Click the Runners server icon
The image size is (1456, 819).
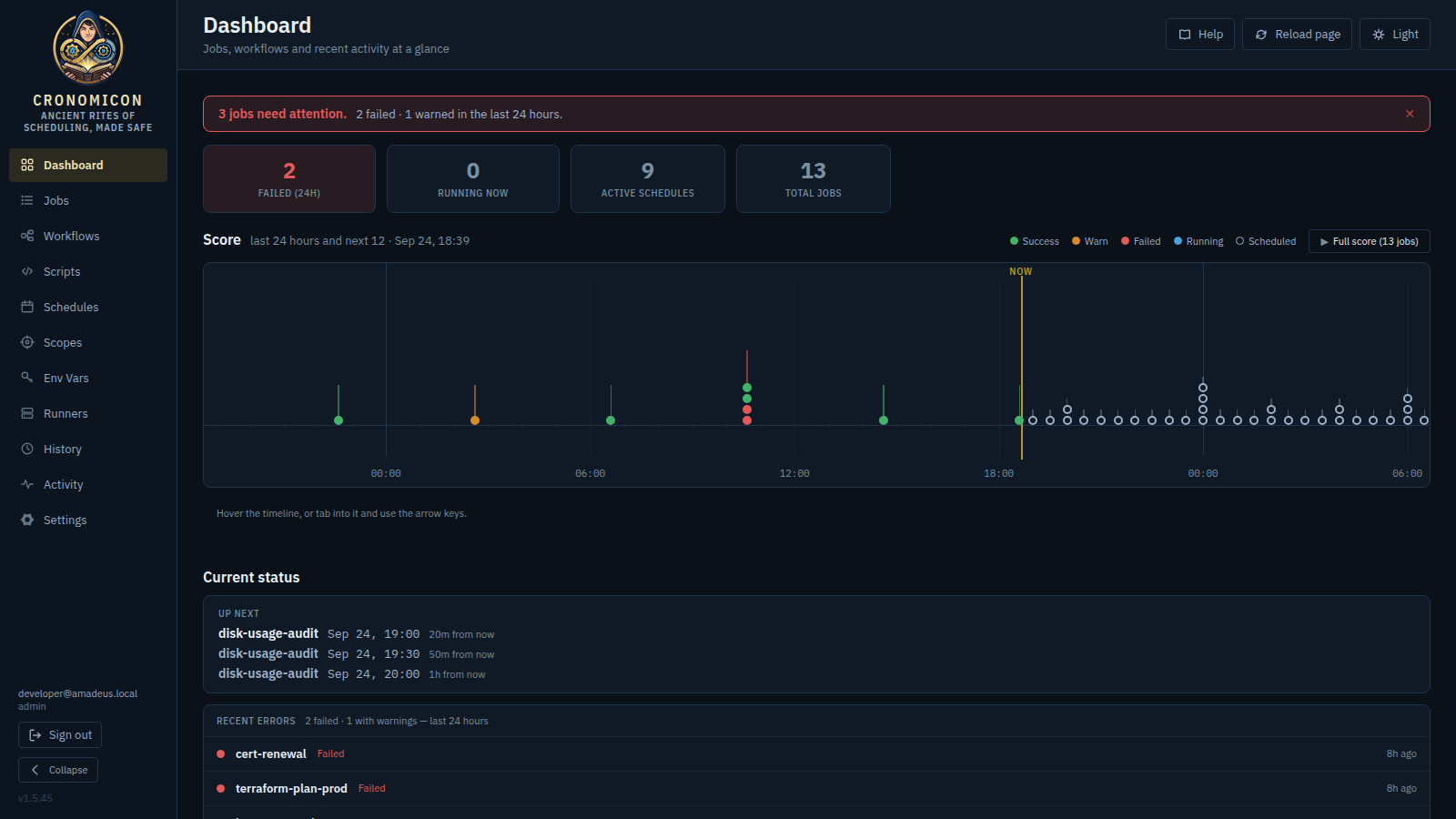(x=27, y=413)
